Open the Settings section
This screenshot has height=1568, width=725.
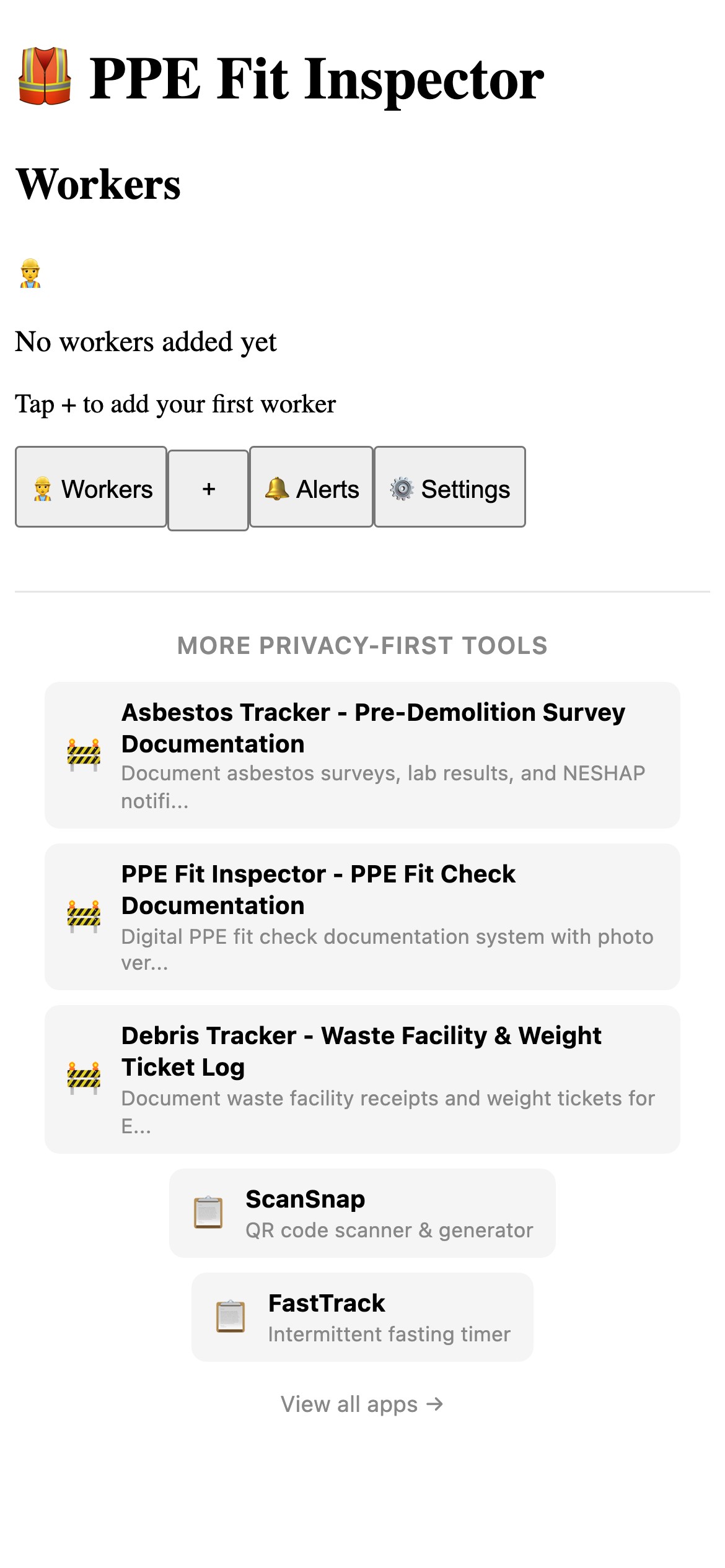(450, 489)
